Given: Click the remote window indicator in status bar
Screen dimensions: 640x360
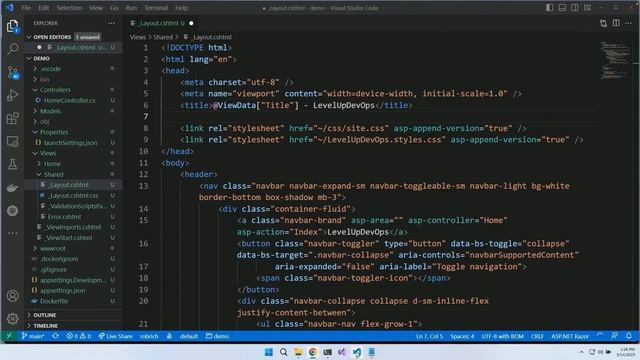Looking at the screenshot, I should [x=9, y=336].
